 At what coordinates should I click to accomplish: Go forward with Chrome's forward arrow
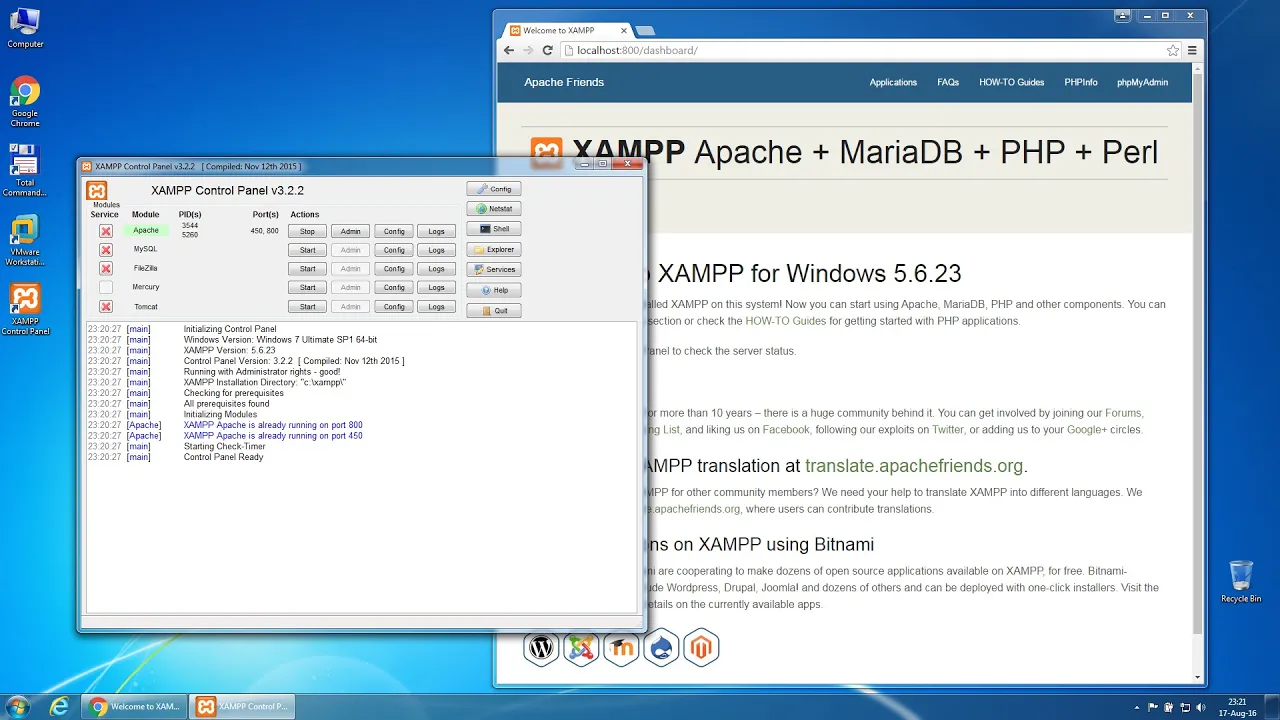528,50
